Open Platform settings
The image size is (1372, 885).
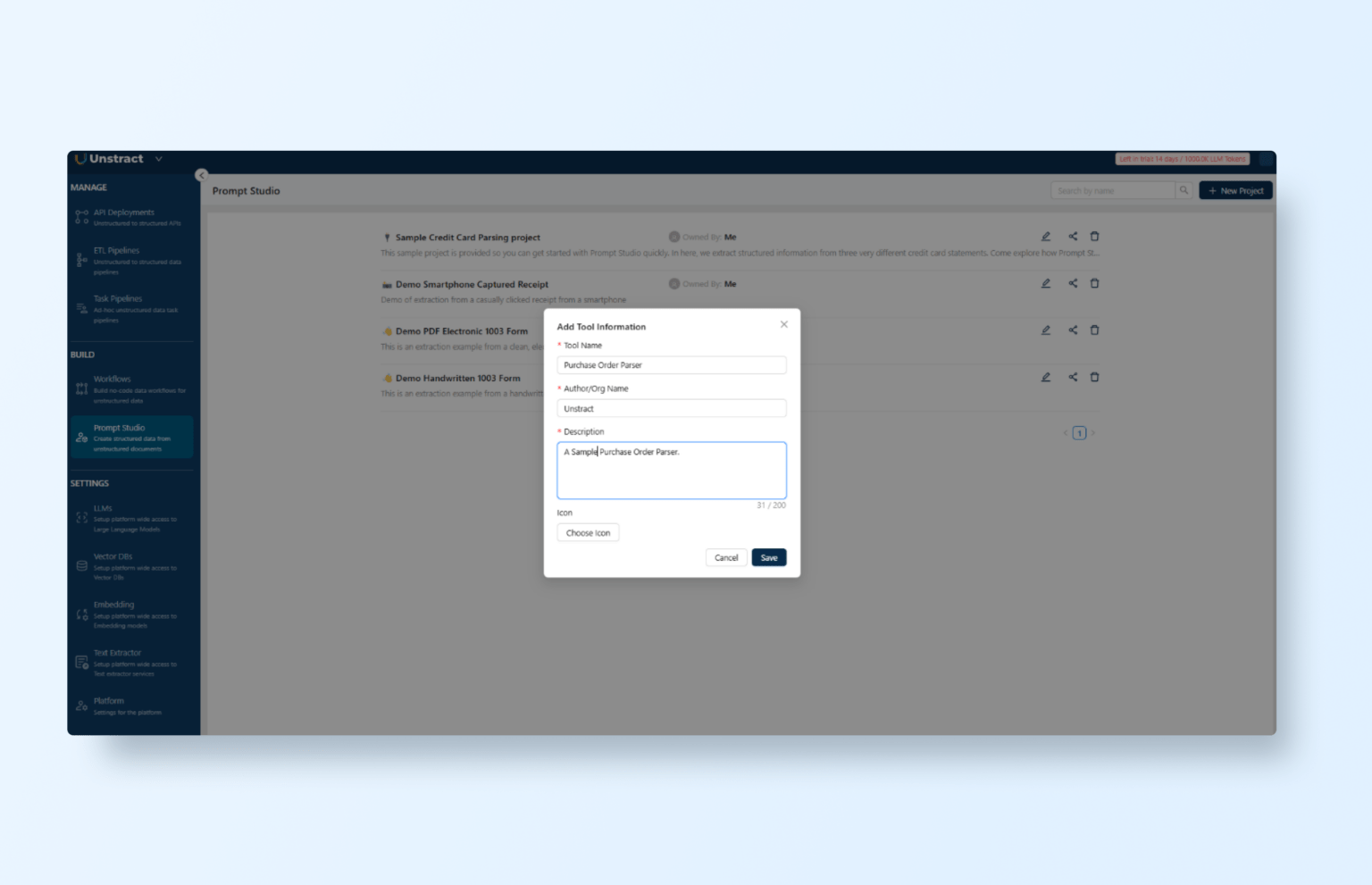(x=132, y=705)
